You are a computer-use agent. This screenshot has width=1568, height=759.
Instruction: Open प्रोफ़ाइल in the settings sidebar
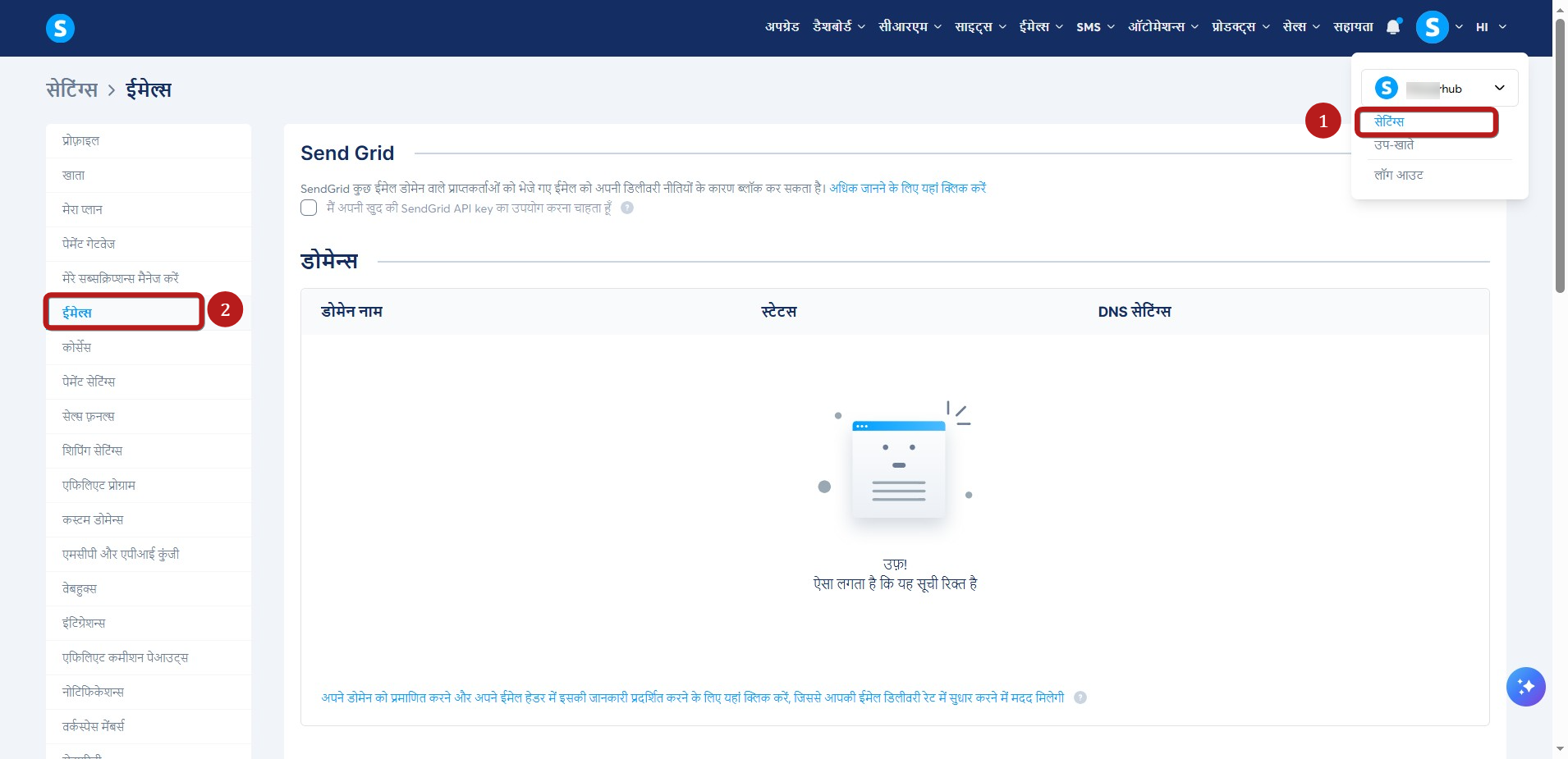tap(149, 141)
